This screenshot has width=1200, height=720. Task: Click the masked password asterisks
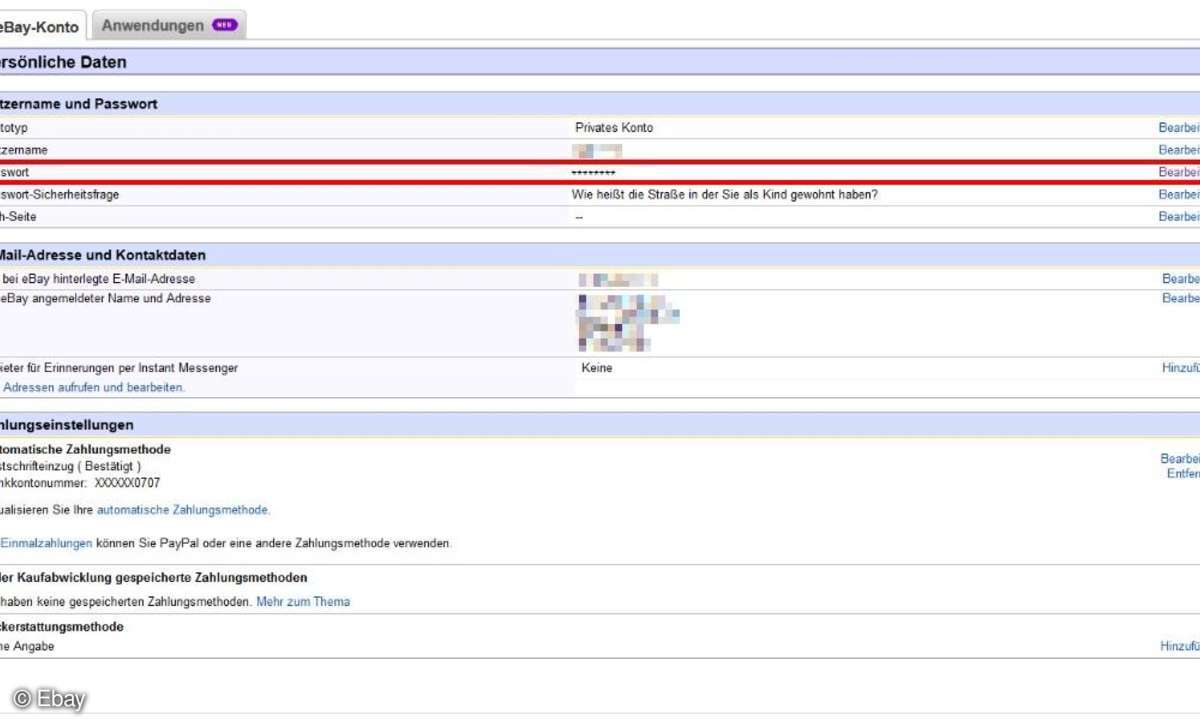coord(593,173)
